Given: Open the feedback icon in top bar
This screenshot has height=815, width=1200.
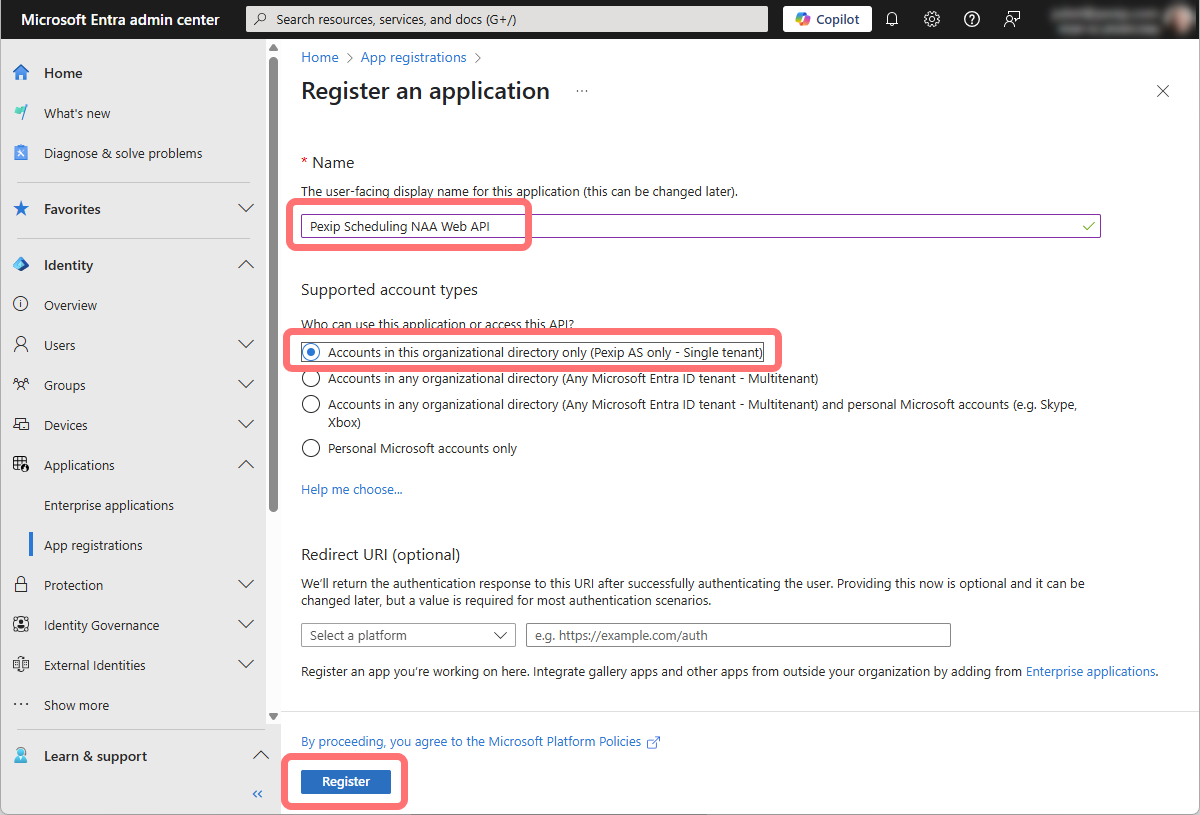Looking at the screenshot, I should point(1012,19).
